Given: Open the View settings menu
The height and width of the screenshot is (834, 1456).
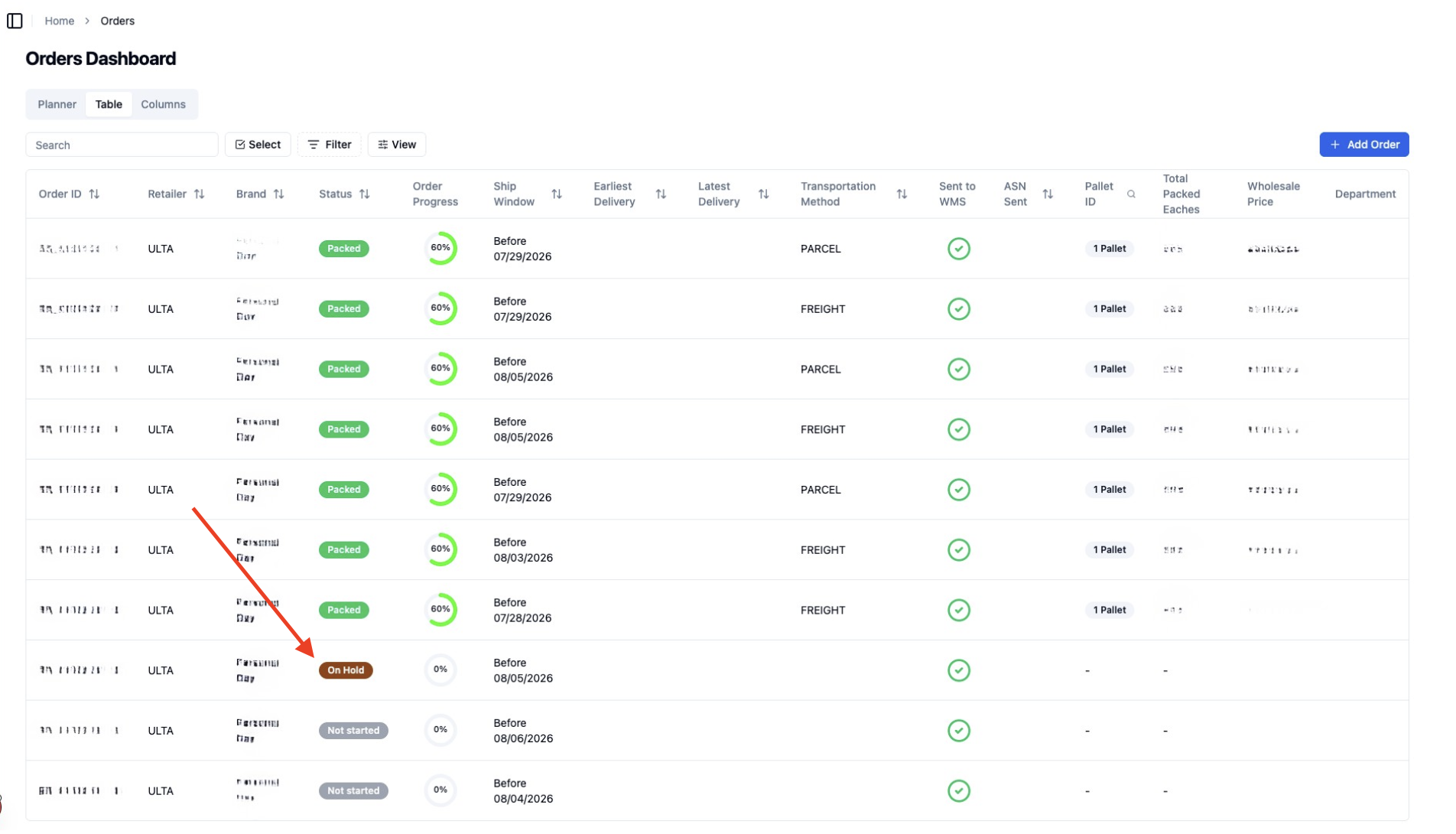Looking at the screenshot, I should pos(397,145).
